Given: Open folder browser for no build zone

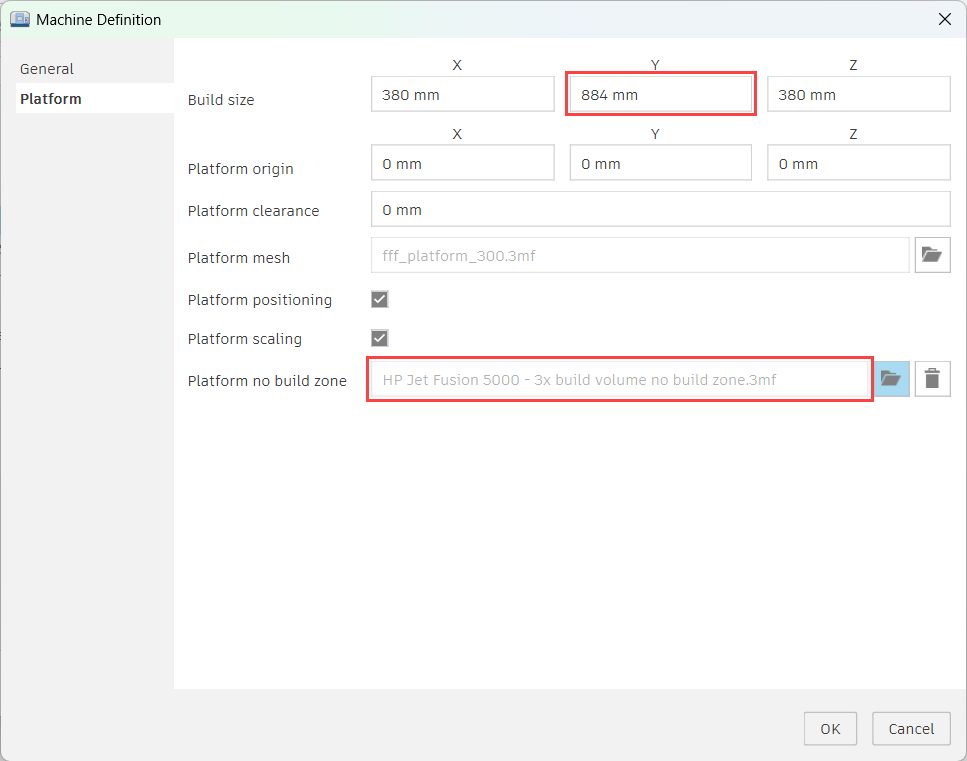Looking at the screenshot, I should pyautogui.click(x=891, y=379).
